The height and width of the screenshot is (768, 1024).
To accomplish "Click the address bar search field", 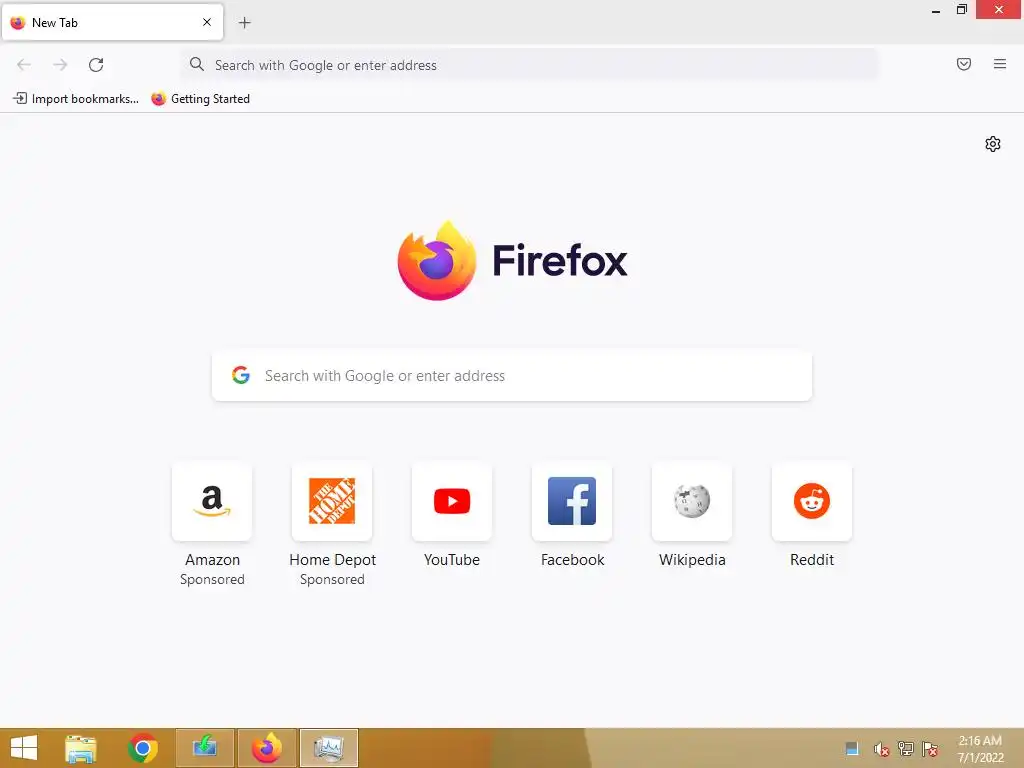I will (x=529, y=65).
